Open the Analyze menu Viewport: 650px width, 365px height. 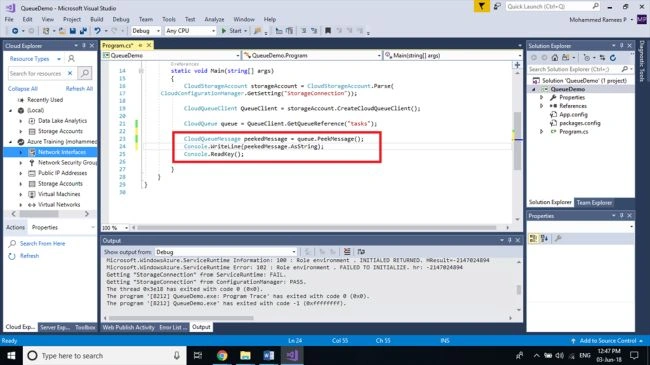(x=214, y=19)
